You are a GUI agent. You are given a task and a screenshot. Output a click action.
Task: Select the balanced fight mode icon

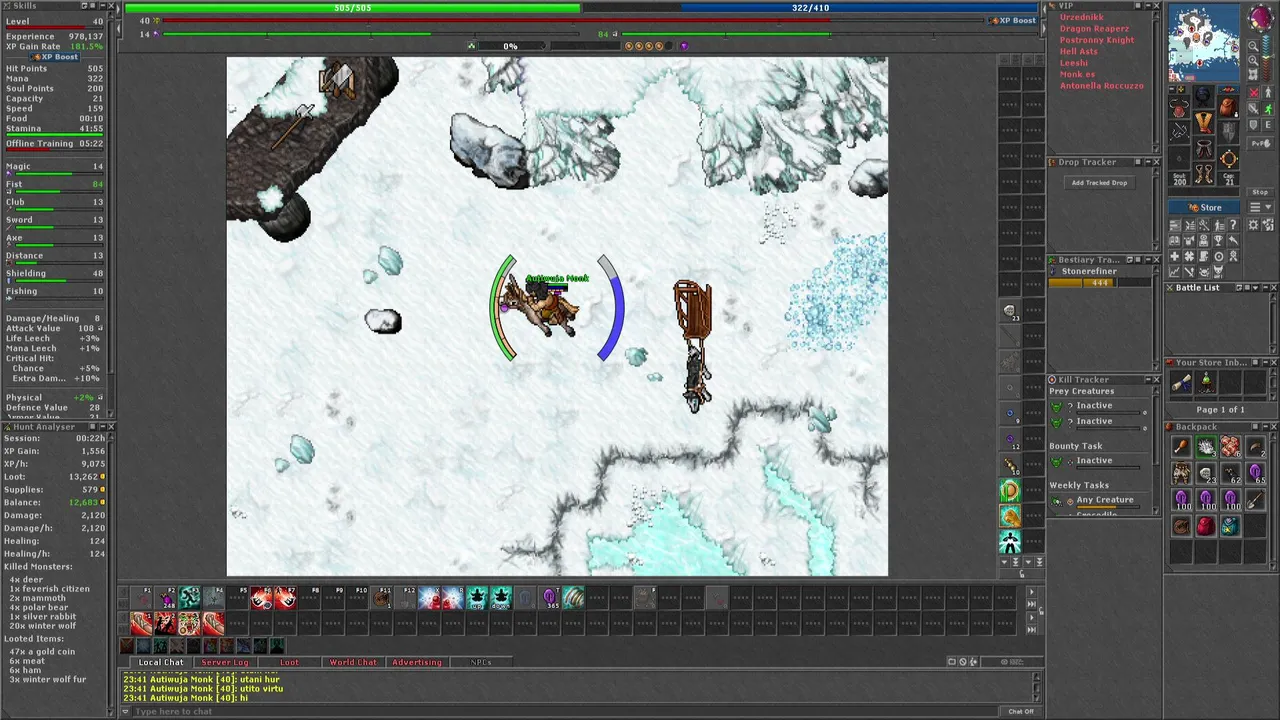pos(1253,108)
